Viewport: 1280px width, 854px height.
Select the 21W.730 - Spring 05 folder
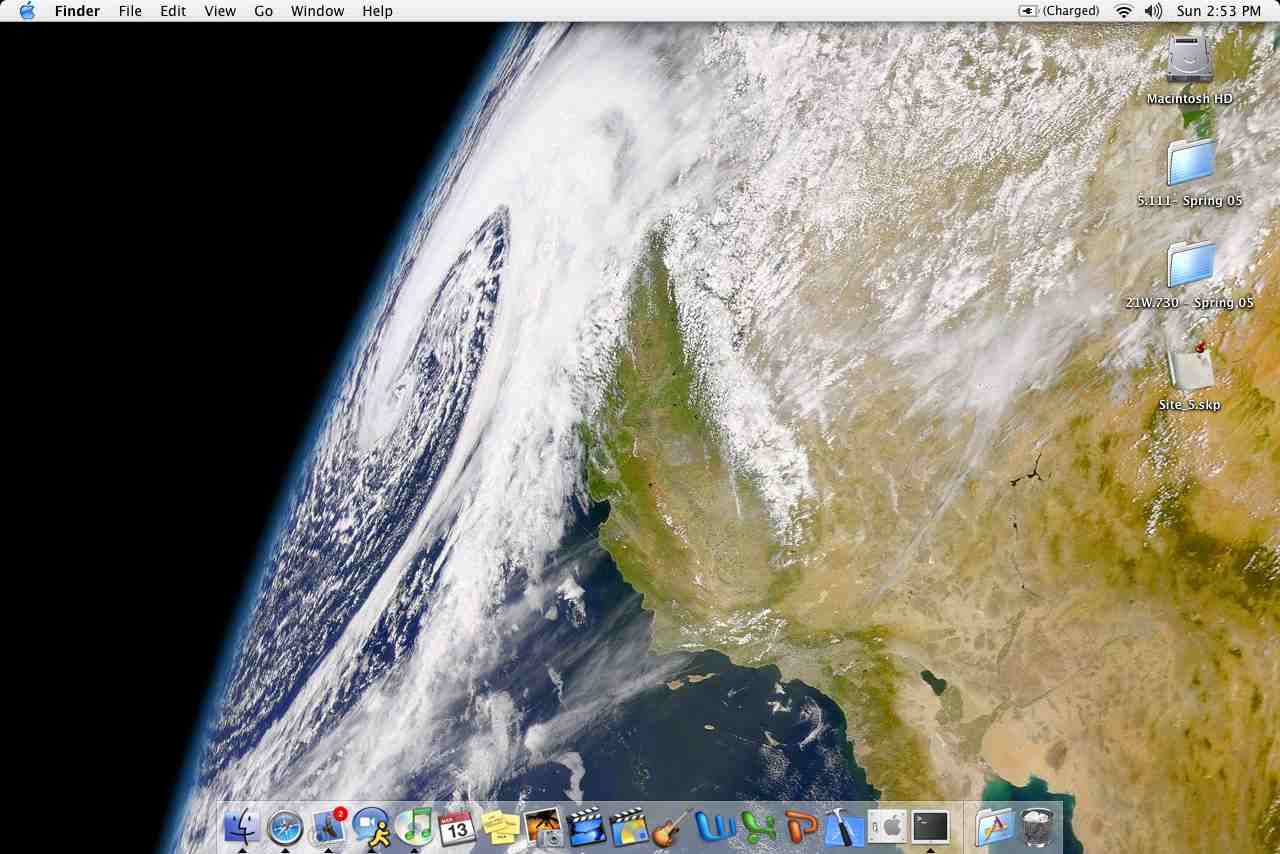[x=1190, y=264]
